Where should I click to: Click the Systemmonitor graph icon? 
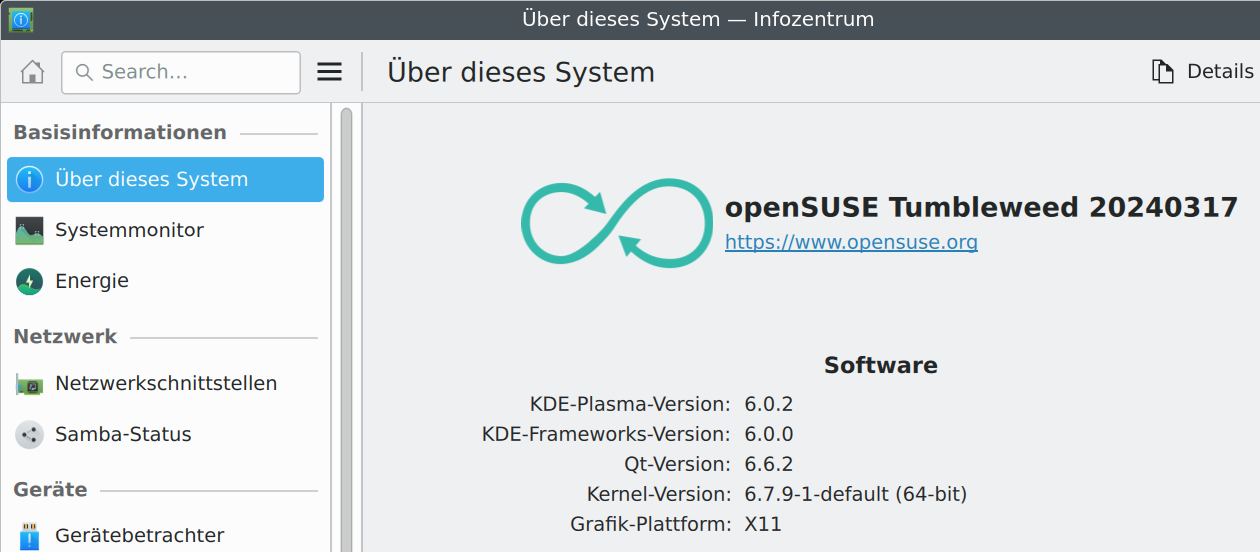30,231
